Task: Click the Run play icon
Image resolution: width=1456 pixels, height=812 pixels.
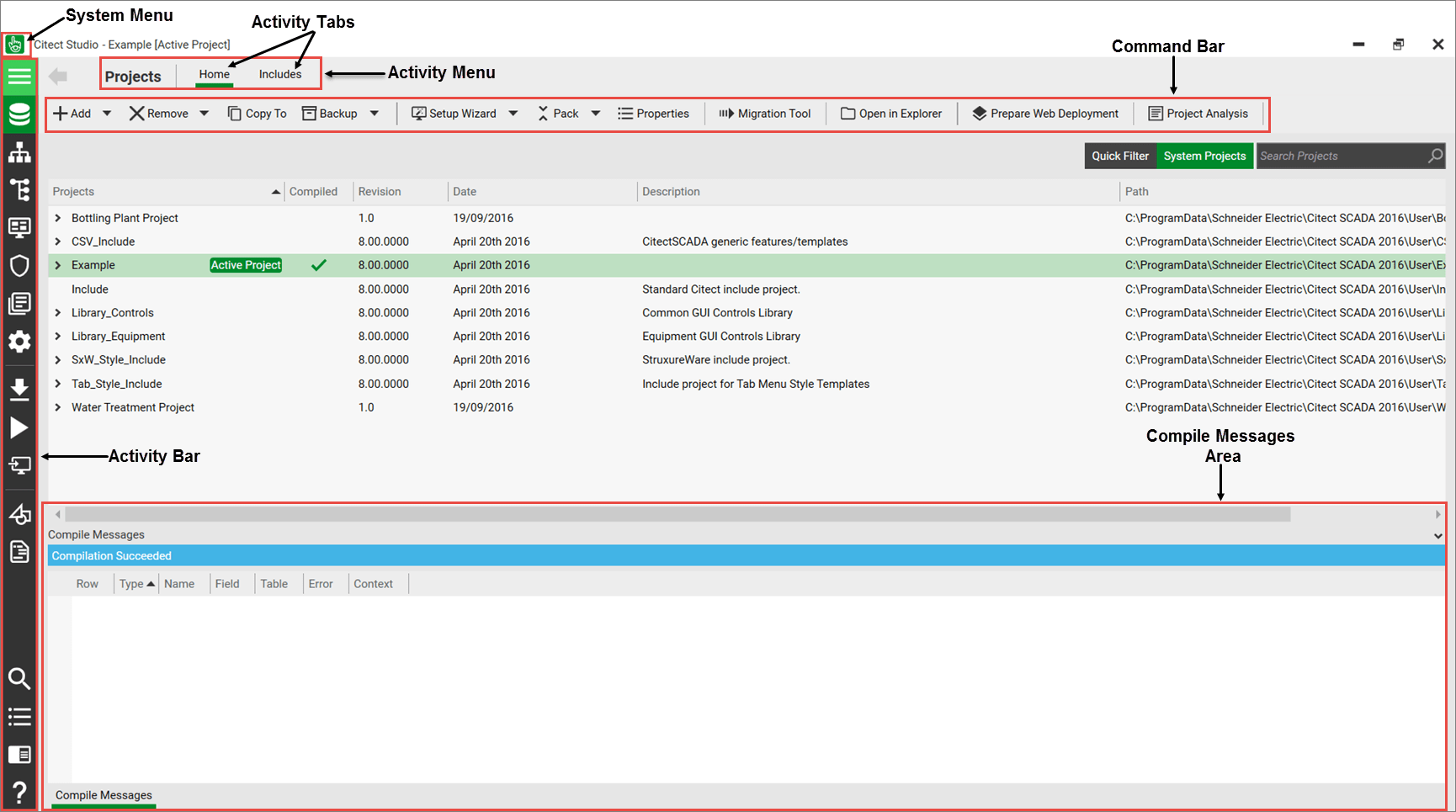Action: (19, 427)
